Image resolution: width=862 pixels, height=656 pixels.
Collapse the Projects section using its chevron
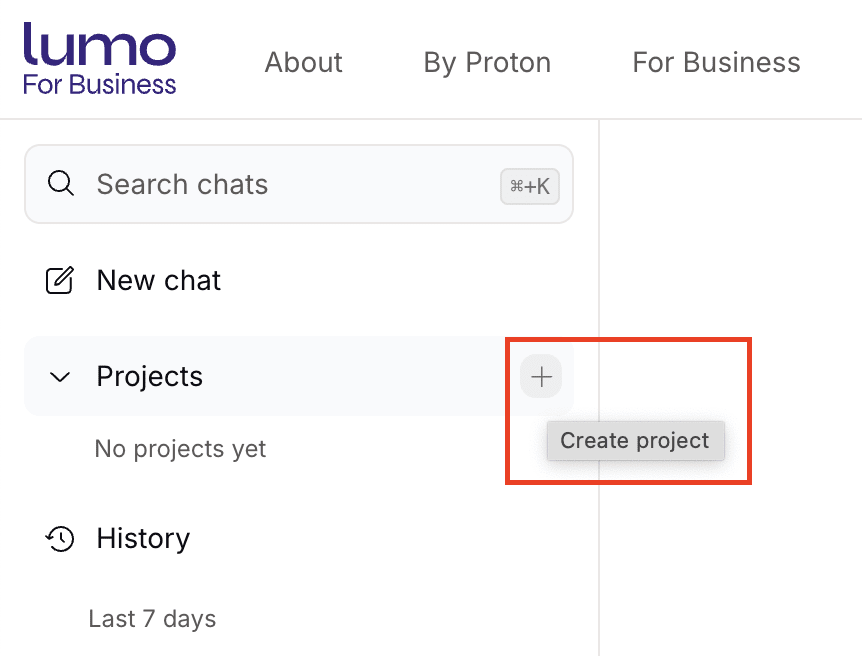point(60,377)
